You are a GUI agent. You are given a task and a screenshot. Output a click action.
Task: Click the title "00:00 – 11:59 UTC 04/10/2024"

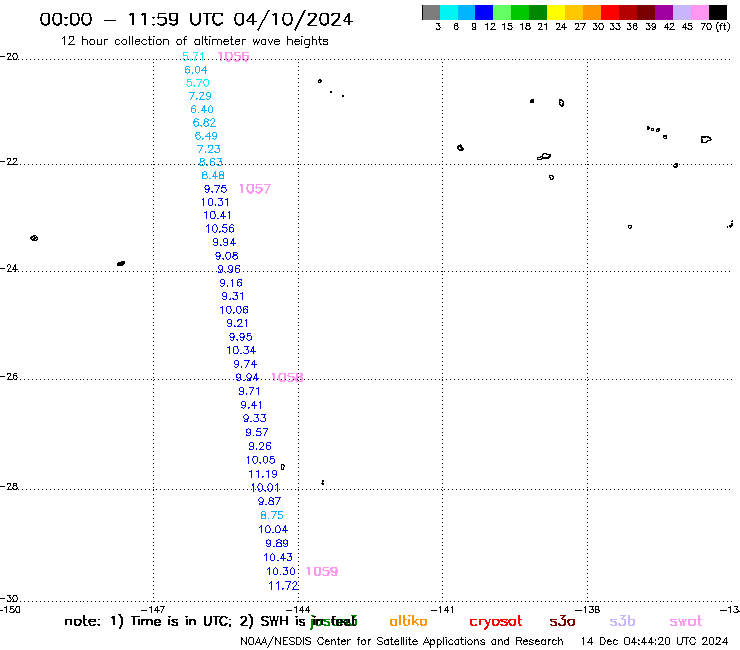pos(196,19)
